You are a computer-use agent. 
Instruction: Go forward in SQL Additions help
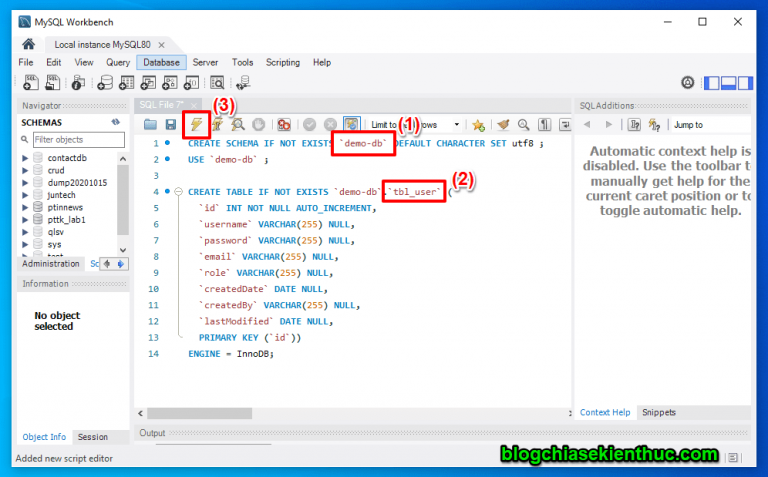point(608,124)
